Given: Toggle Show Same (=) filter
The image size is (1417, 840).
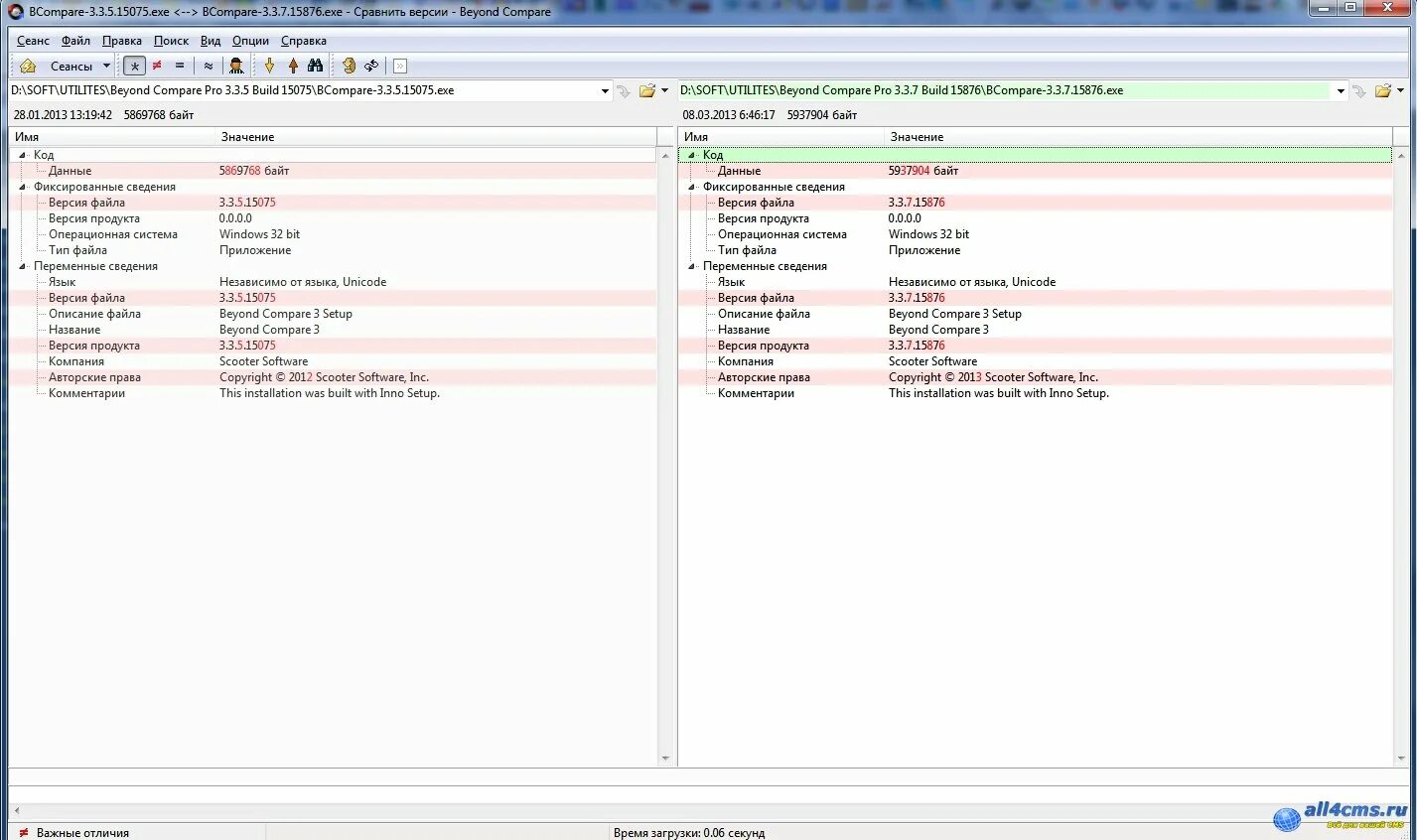Looking at the screenshot, I should pos(180,67).
